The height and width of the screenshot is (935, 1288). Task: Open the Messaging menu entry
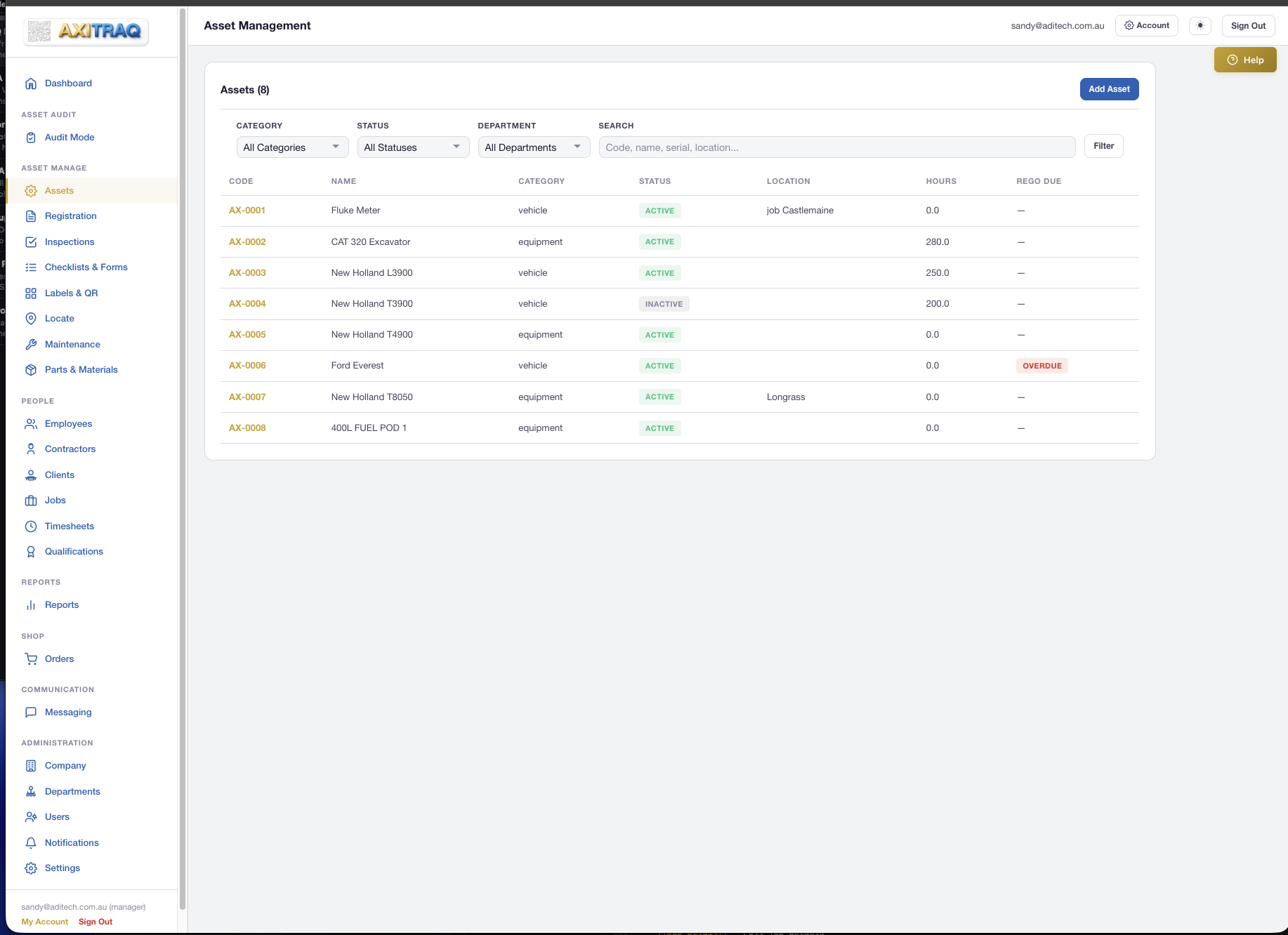pyautogui.click(x=68, y=712)
